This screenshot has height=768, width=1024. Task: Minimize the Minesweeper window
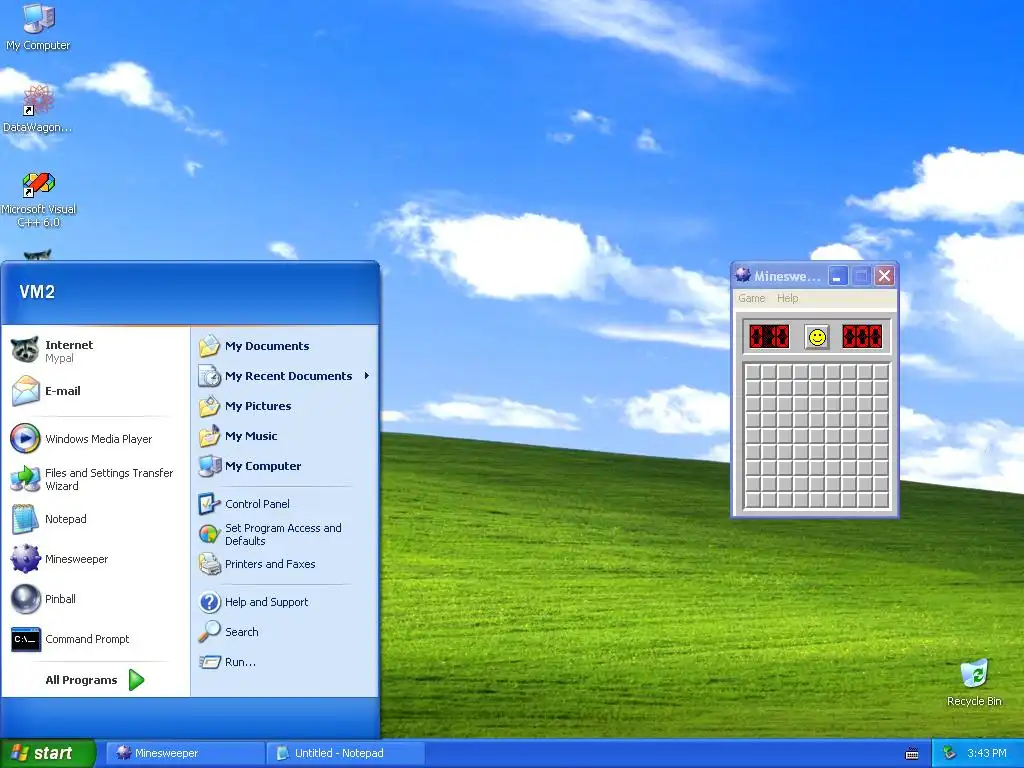coord(838,276)
